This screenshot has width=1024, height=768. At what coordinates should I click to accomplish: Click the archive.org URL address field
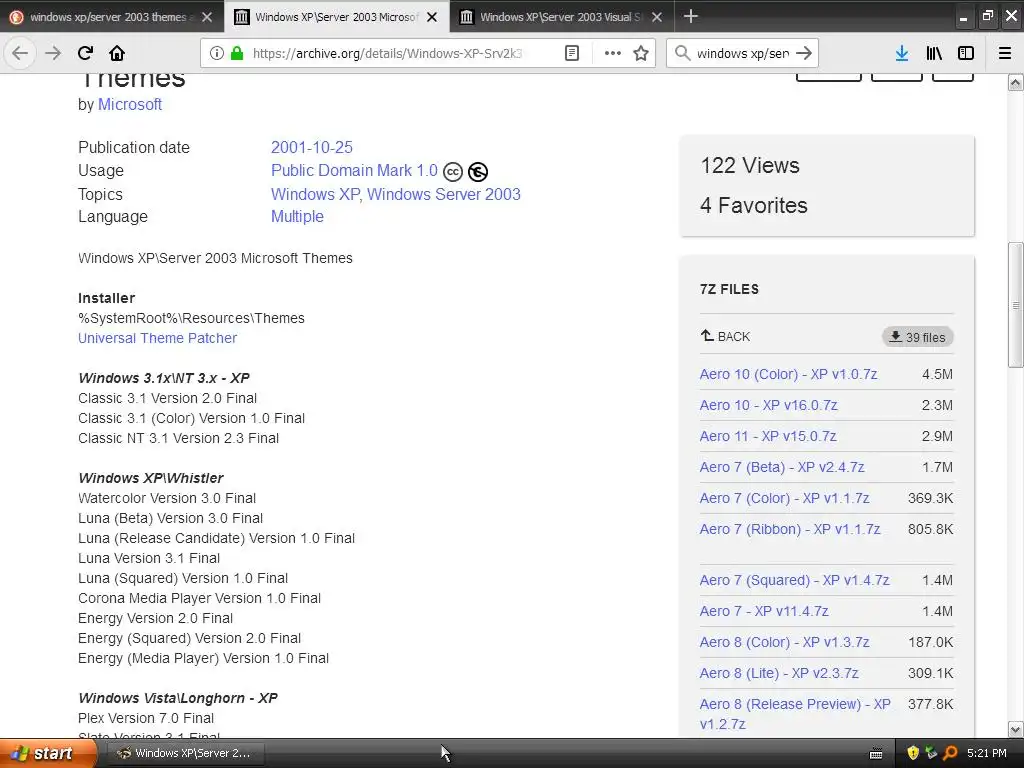click(x=387, y=54)
